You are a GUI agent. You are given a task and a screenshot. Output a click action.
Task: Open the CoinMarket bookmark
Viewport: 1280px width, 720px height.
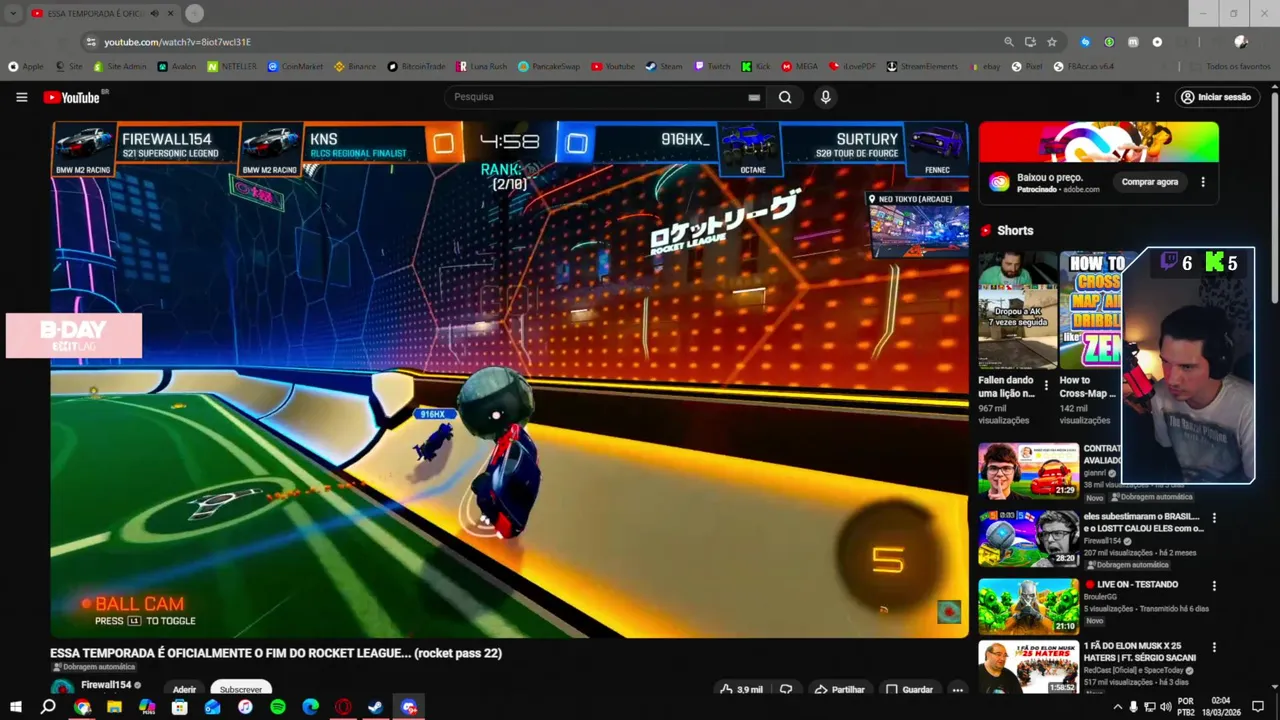point(295,66)
